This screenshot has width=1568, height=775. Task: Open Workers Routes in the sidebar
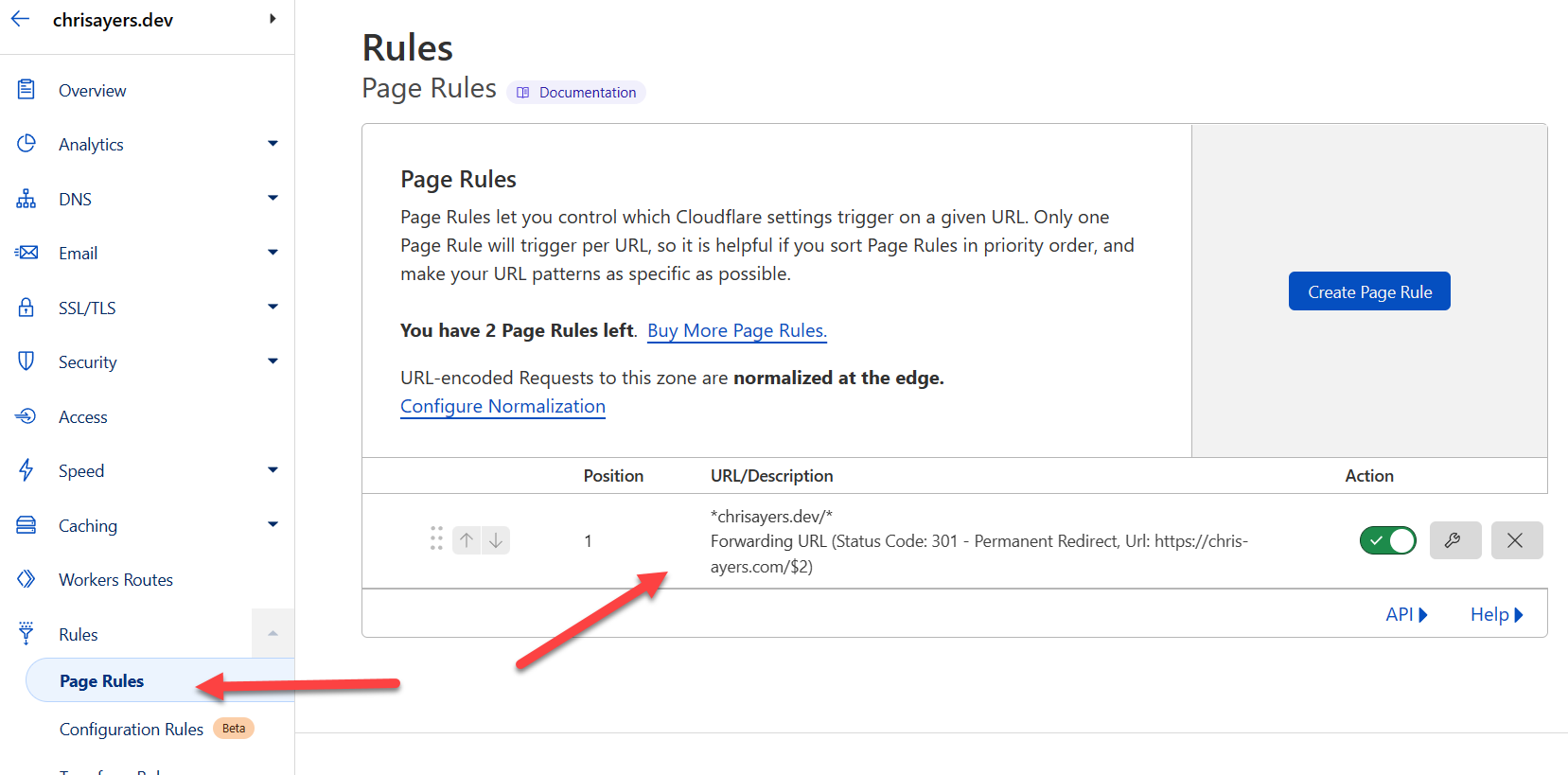115,580
